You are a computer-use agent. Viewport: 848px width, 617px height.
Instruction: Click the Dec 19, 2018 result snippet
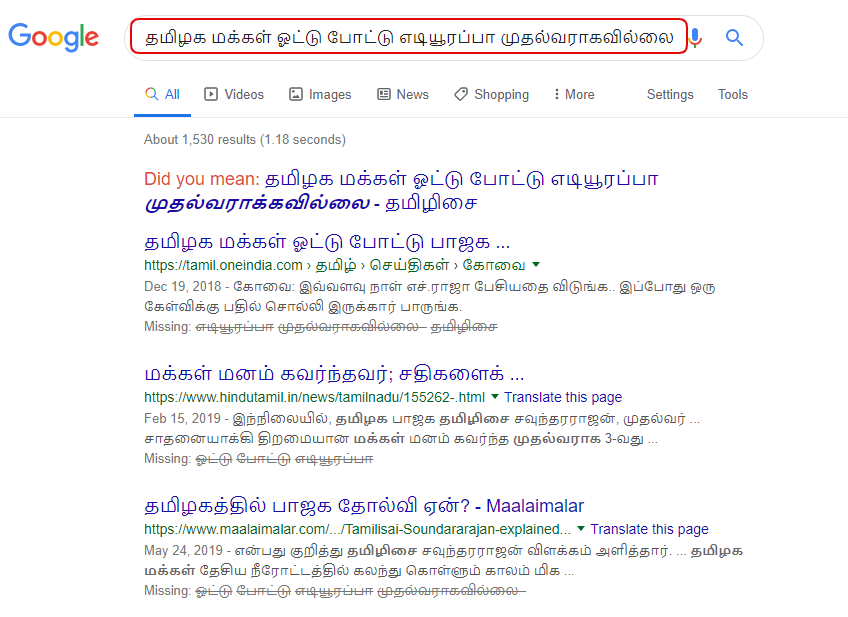click(429, 296)
